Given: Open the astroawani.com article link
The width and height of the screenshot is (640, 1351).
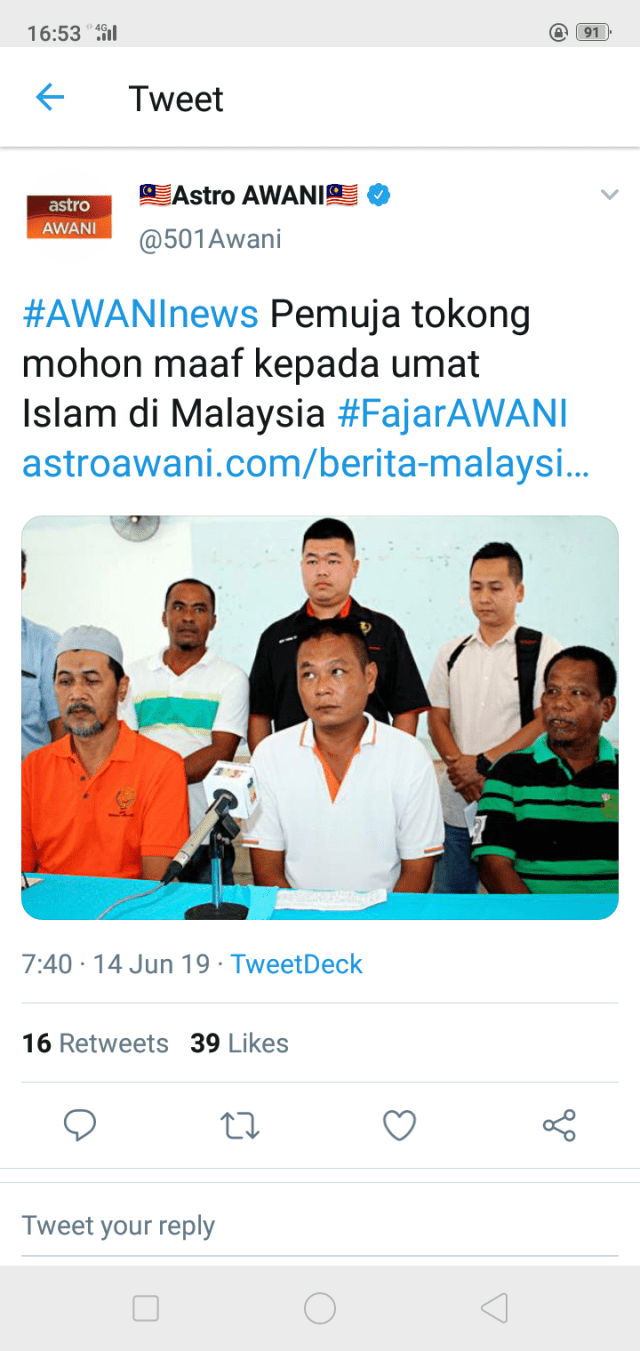Looking at the screenshot, I should [305, 462].
